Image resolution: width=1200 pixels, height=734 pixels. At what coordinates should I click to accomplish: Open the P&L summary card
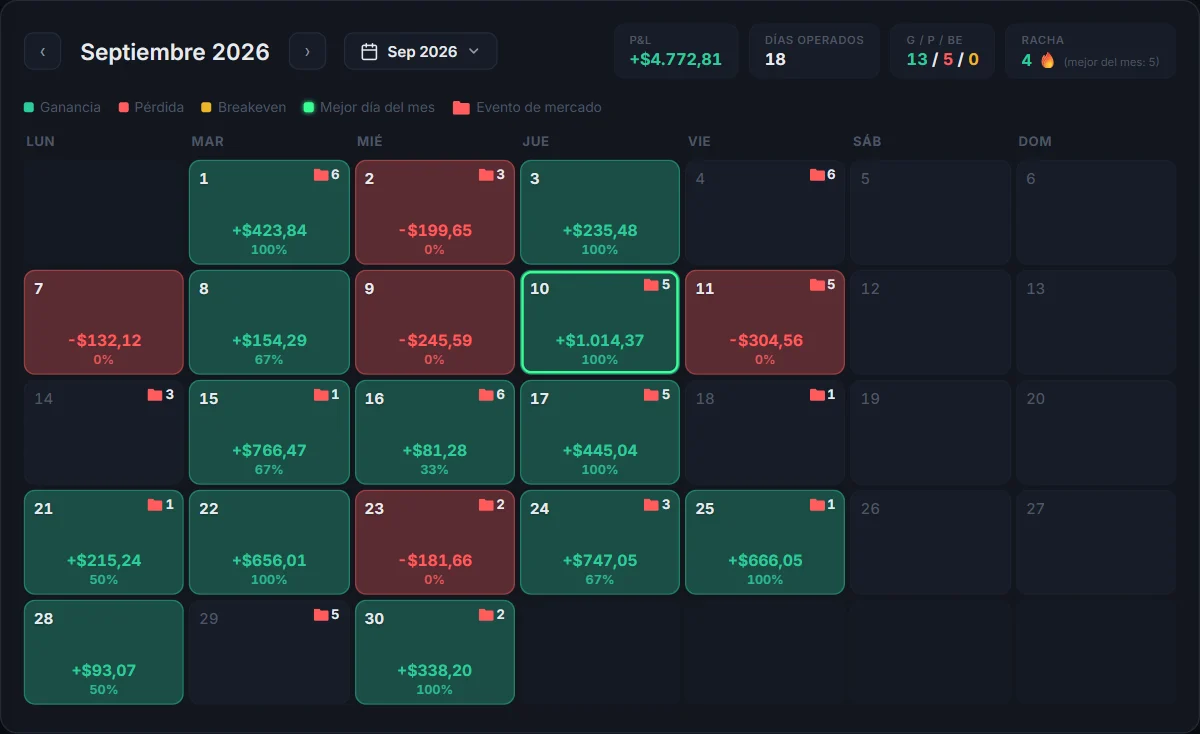(676, 51)
